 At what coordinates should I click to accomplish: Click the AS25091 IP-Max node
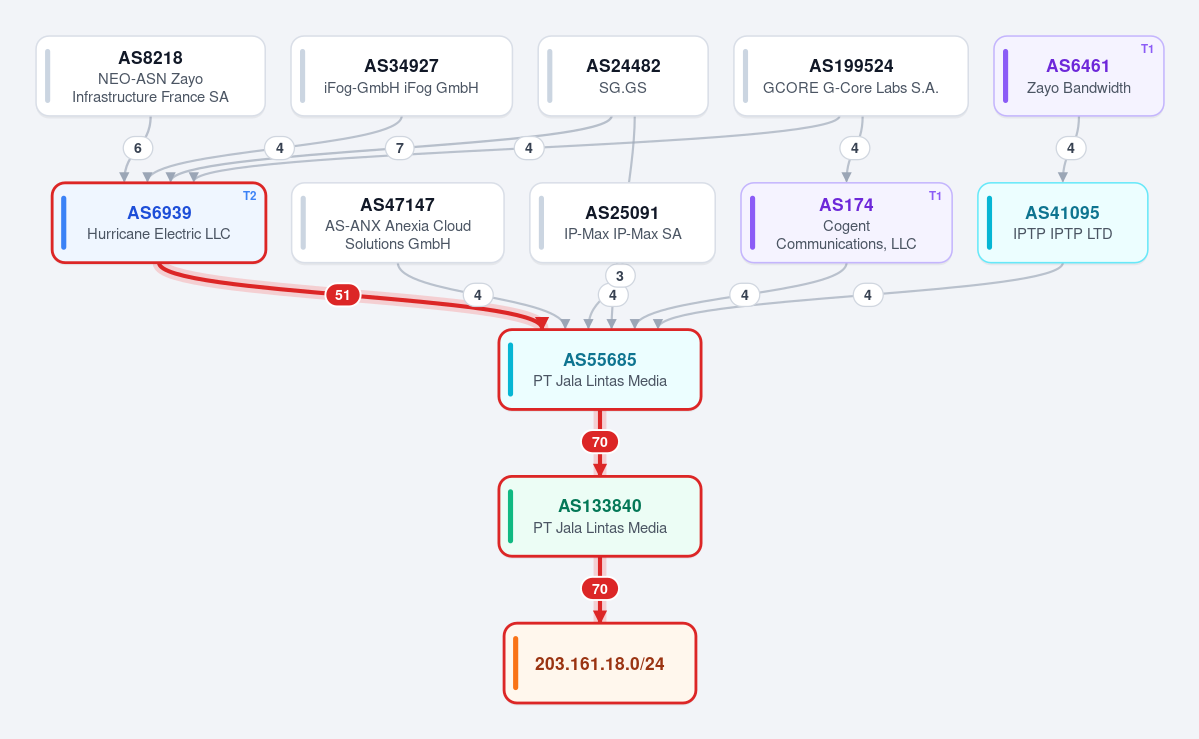coord(622,223)
